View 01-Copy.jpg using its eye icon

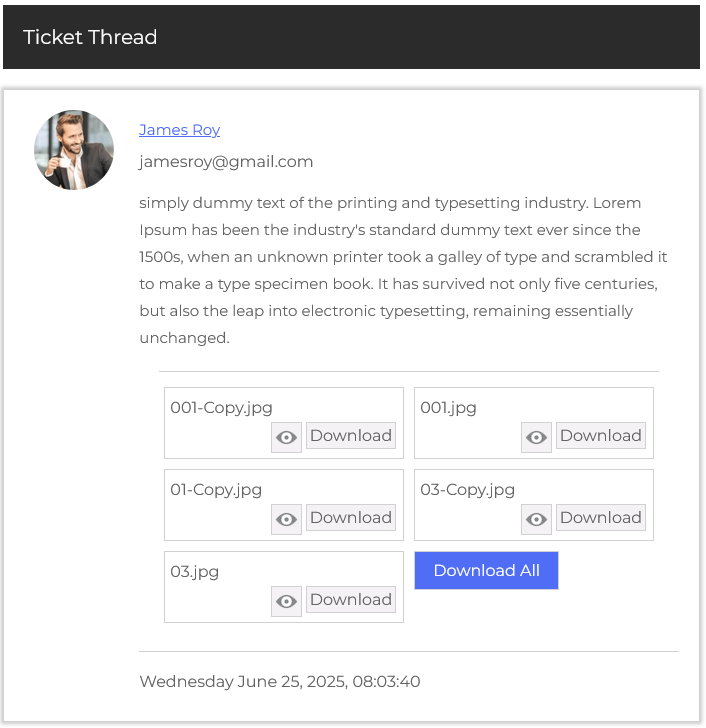[287, 519]
